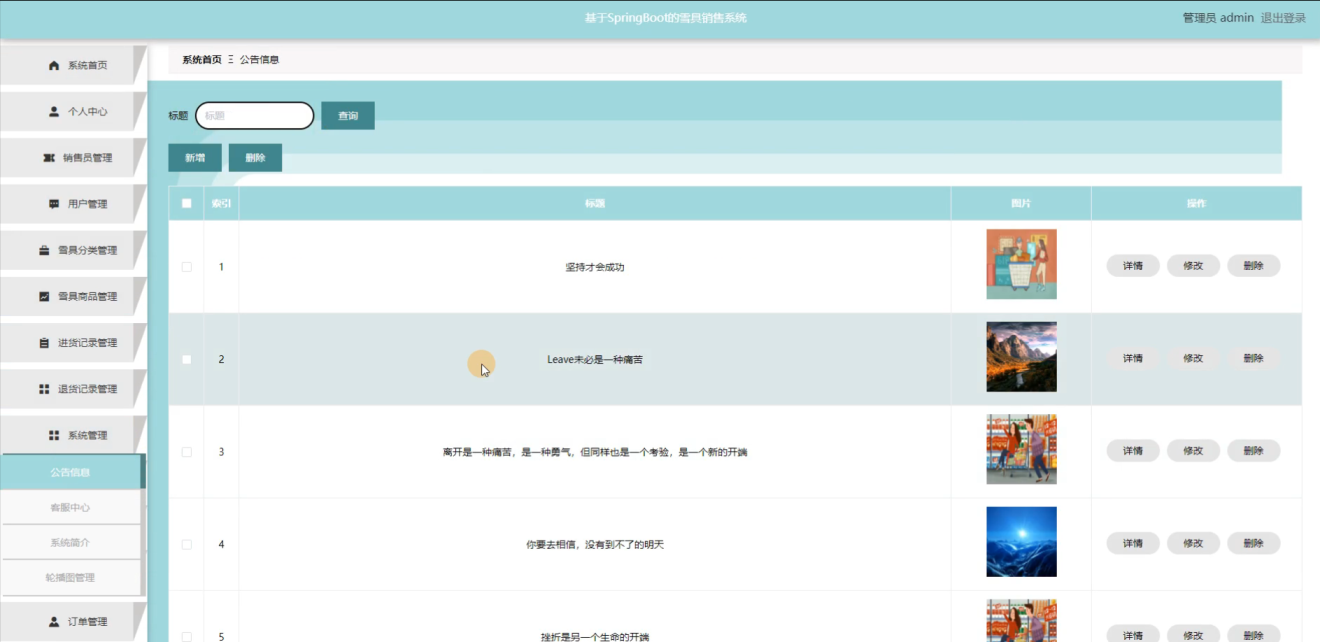Click 修改 for row 坚持才会成功
Image resolution: width=1320 pixels, height=642 pixels.
point(1193,266)
